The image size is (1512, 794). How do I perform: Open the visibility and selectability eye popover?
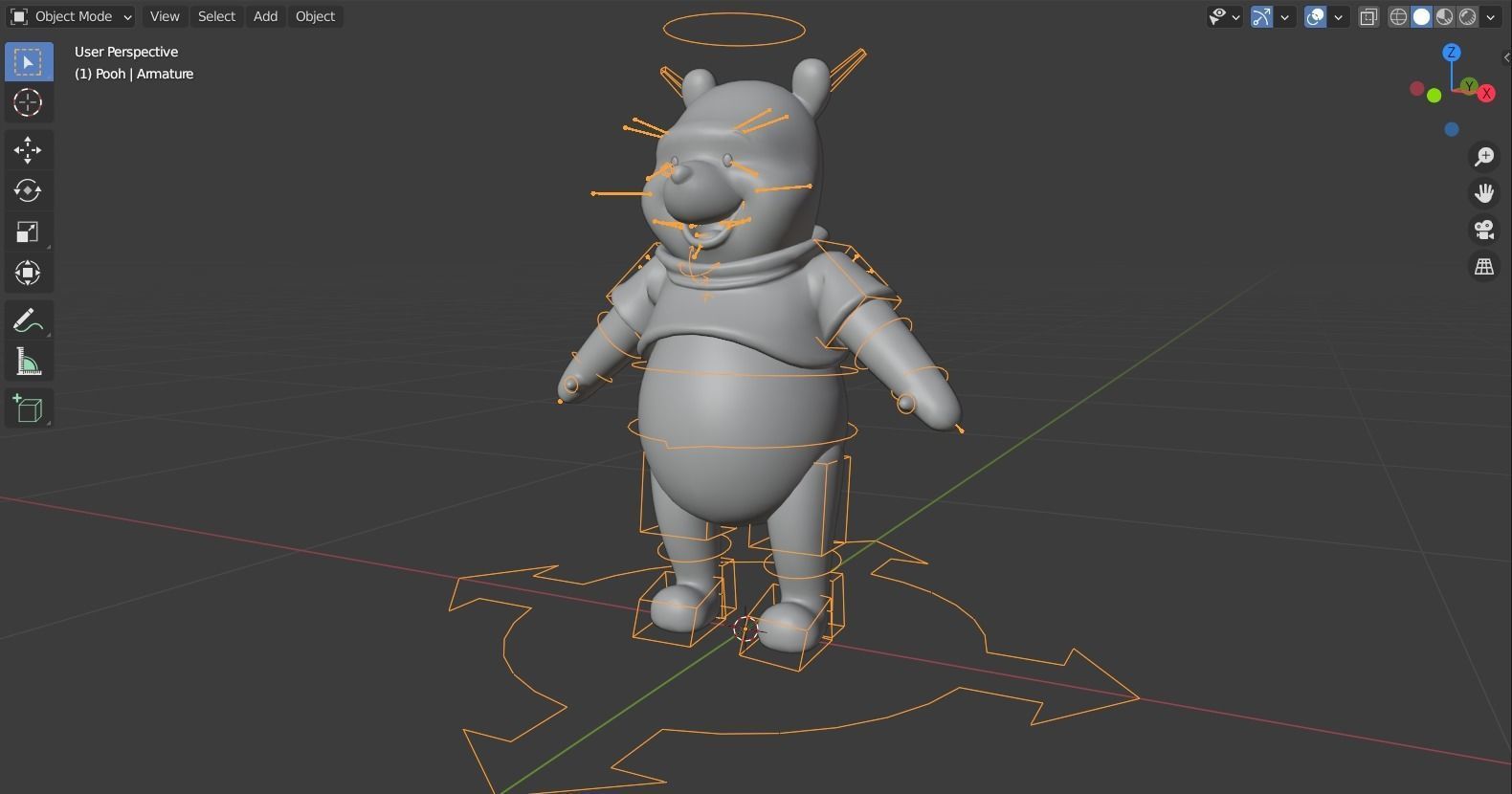[x=1224, y=16]
